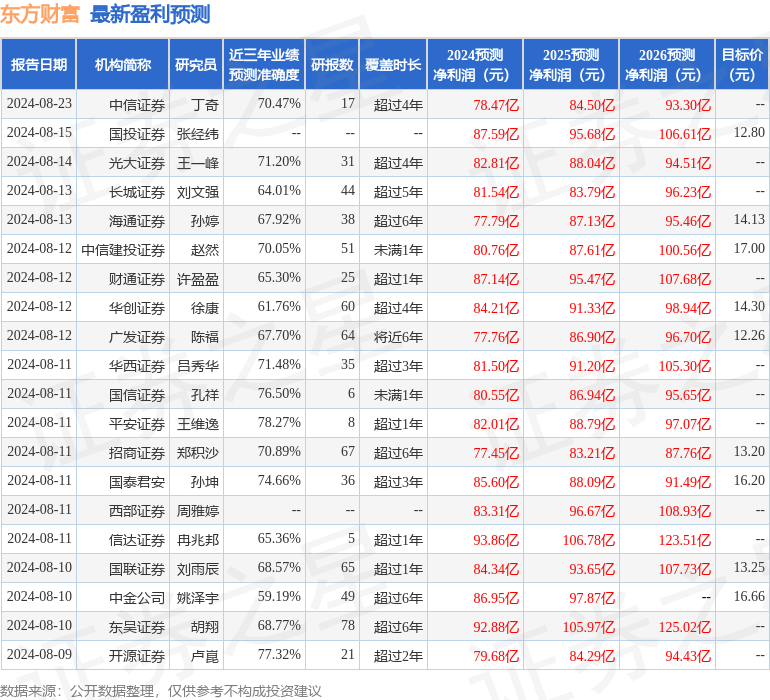770x700 pixels.
Task: Click 2026 profit forecast 125.02亿
Action: click(x=685, y=627)
